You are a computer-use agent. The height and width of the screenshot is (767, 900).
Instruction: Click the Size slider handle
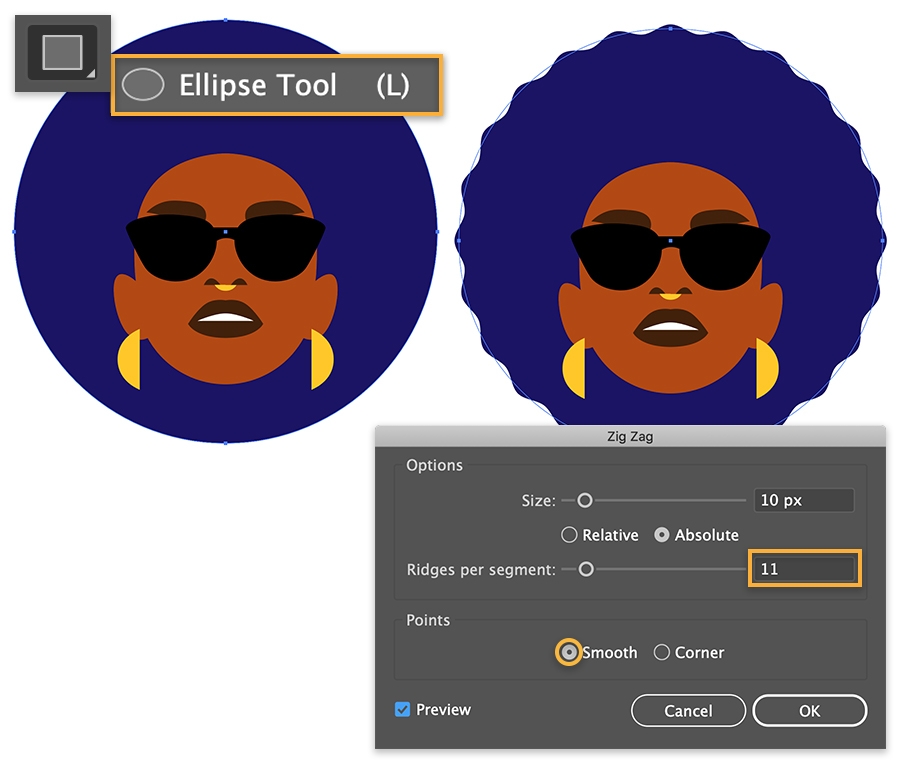(585, 500)
